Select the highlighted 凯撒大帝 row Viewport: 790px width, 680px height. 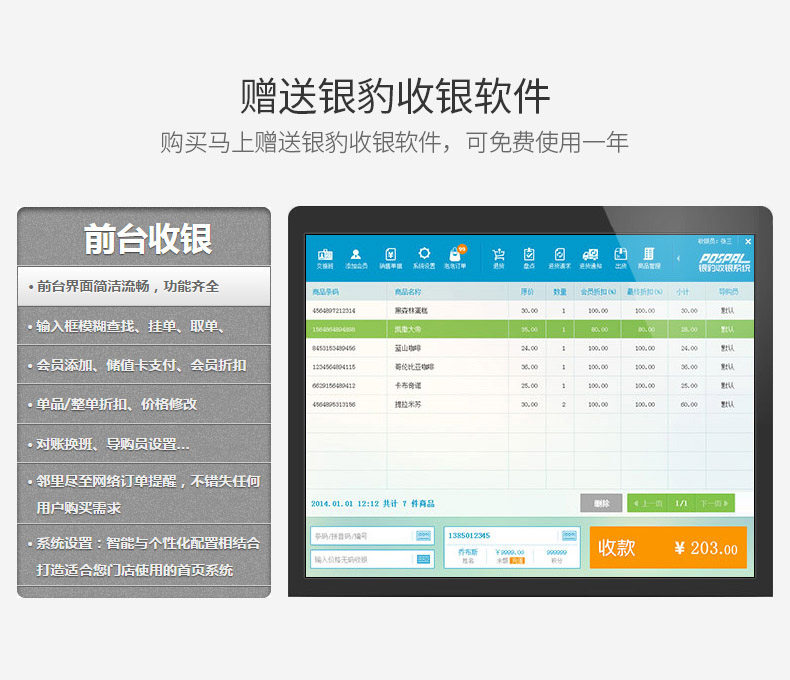pos(530,329)
